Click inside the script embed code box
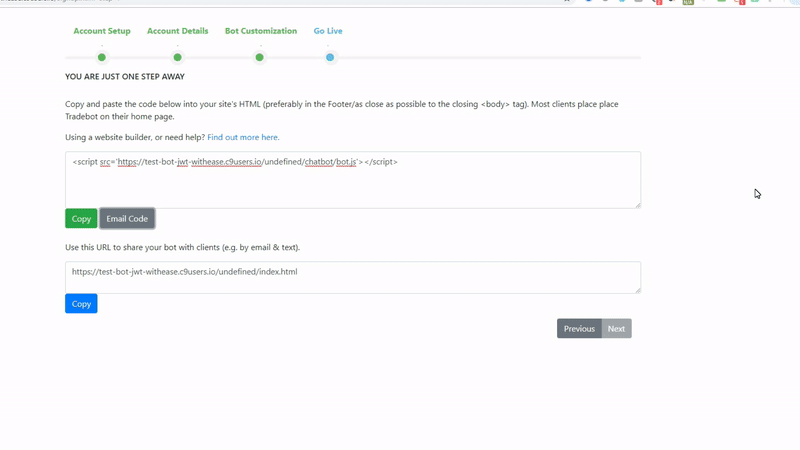Screen dimensions: 800x450 click(353, 180)
